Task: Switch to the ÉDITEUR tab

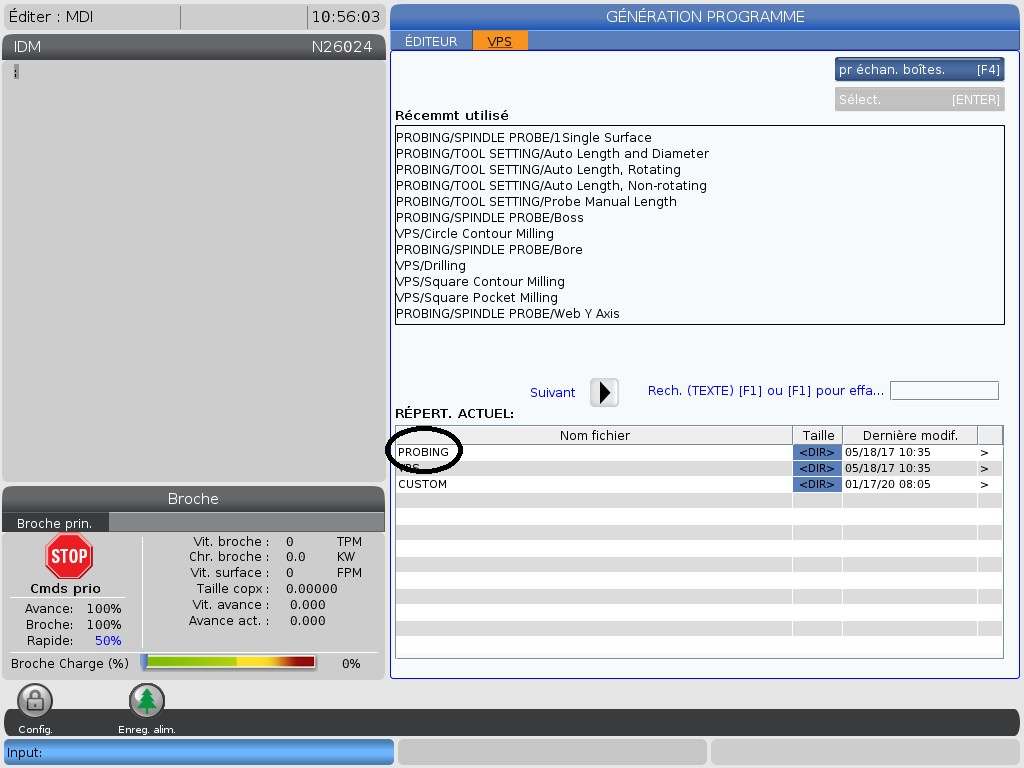Action: click(x=431, y=41)
